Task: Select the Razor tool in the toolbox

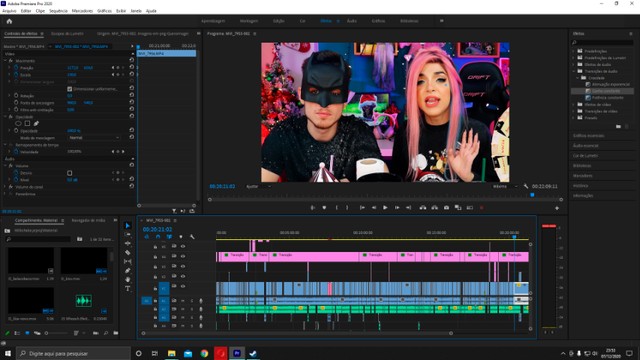Action: pyautogui.click(x=127, y=253)
